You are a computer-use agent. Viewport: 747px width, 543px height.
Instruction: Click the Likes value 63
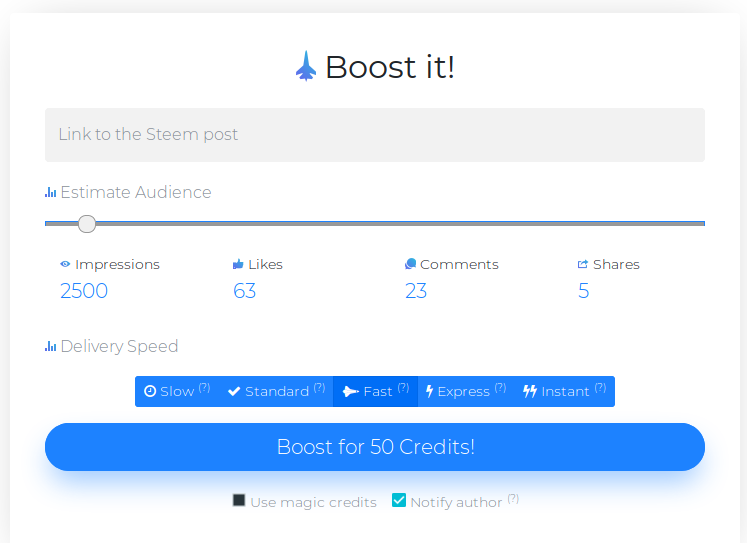pos(244,291)
